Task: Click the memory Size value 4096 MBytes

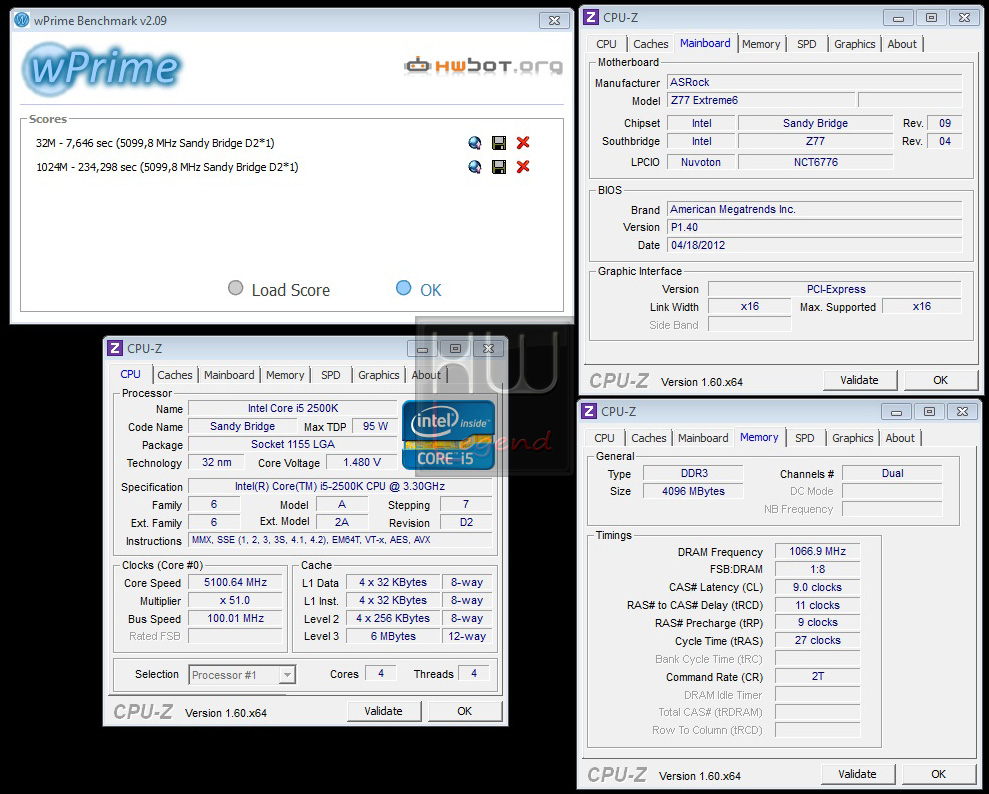Action: pos(693,491)
